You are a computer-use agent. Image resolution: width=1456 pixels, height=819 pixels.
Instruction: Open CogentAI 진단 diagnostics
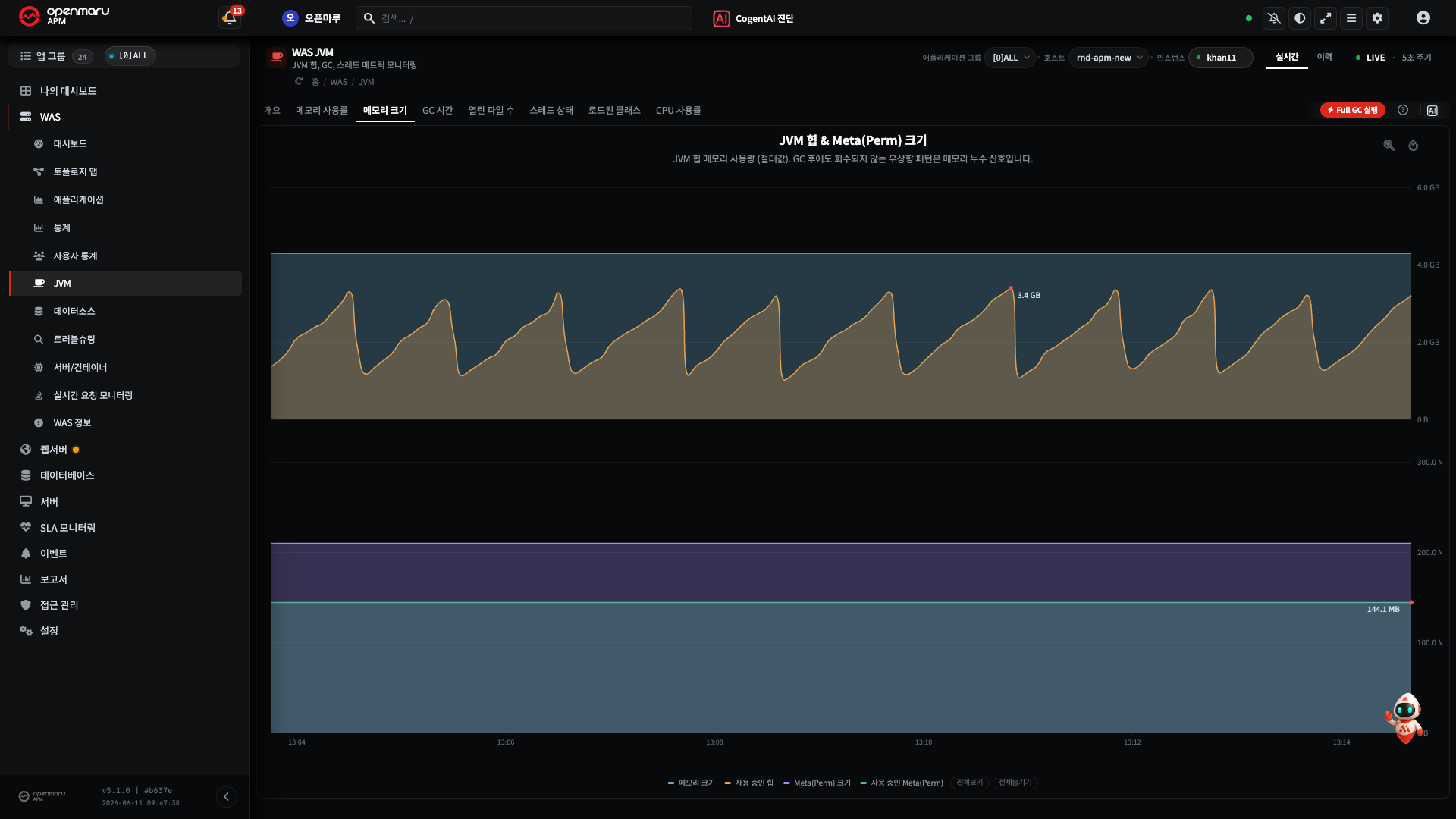point(753,18)
